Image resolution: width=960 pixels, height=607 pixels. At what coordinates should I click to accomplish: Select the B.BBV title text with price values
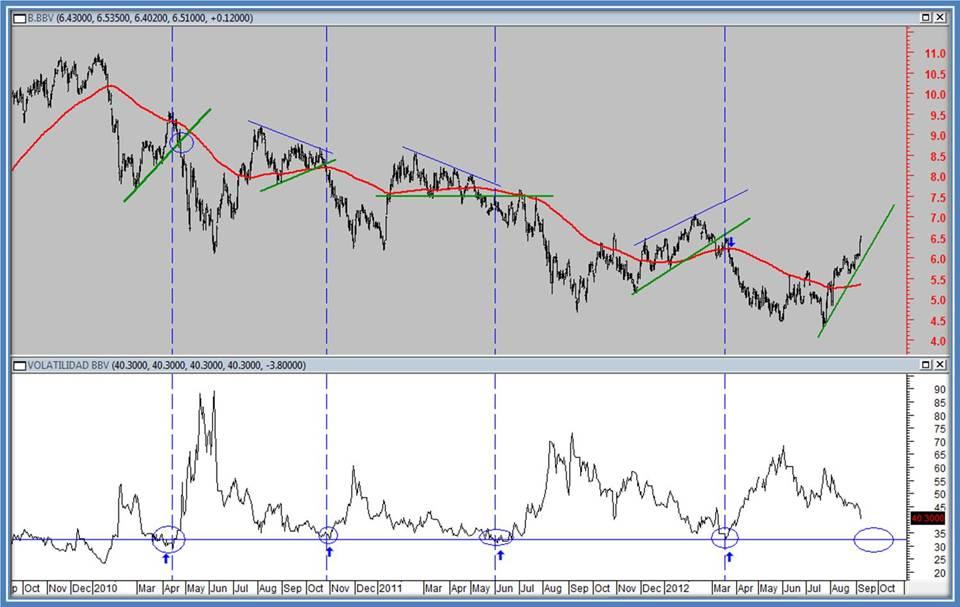tap(140, 18)
